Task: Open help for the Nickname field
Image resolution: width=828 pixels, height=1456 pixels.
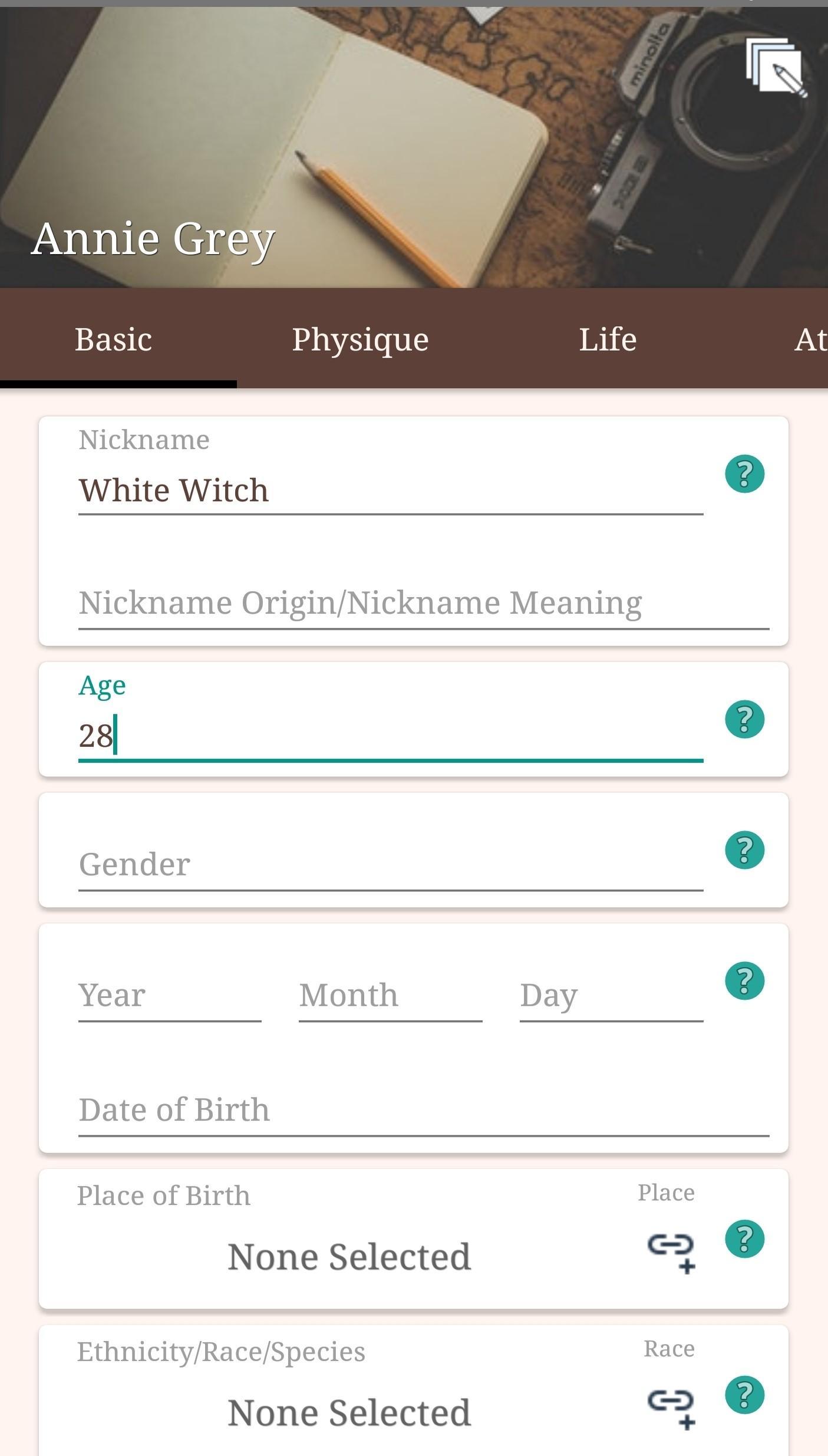Action: coord(744,473)
